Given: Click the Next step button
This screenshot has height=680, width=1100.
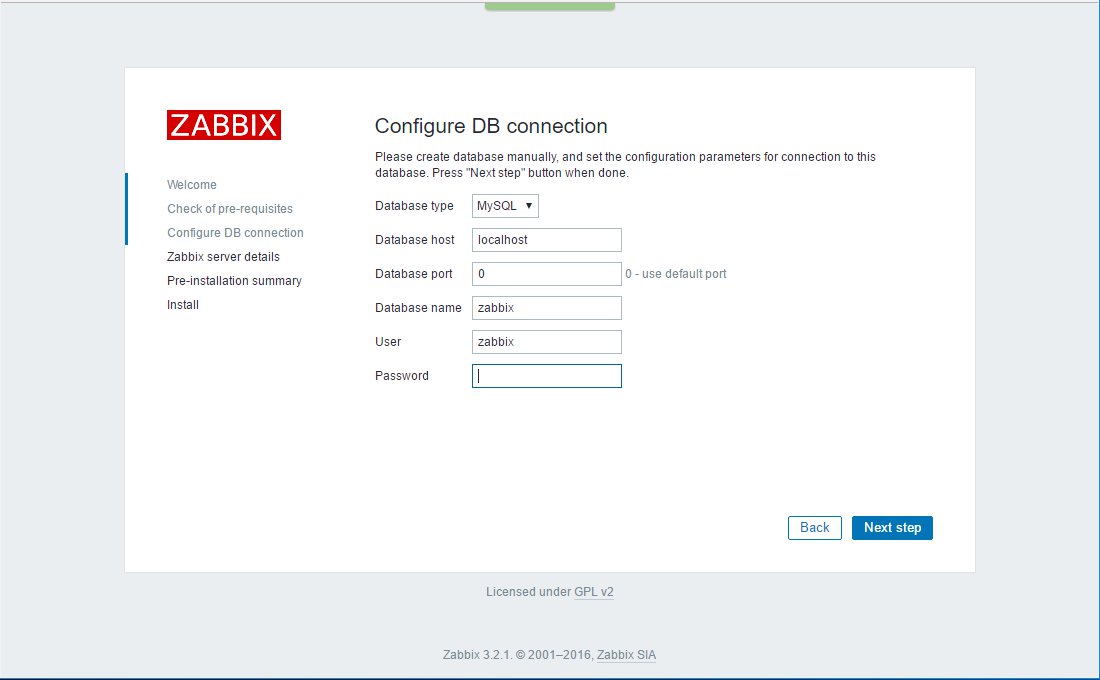Looking at the screenshot, I should [x=892, y=528].
